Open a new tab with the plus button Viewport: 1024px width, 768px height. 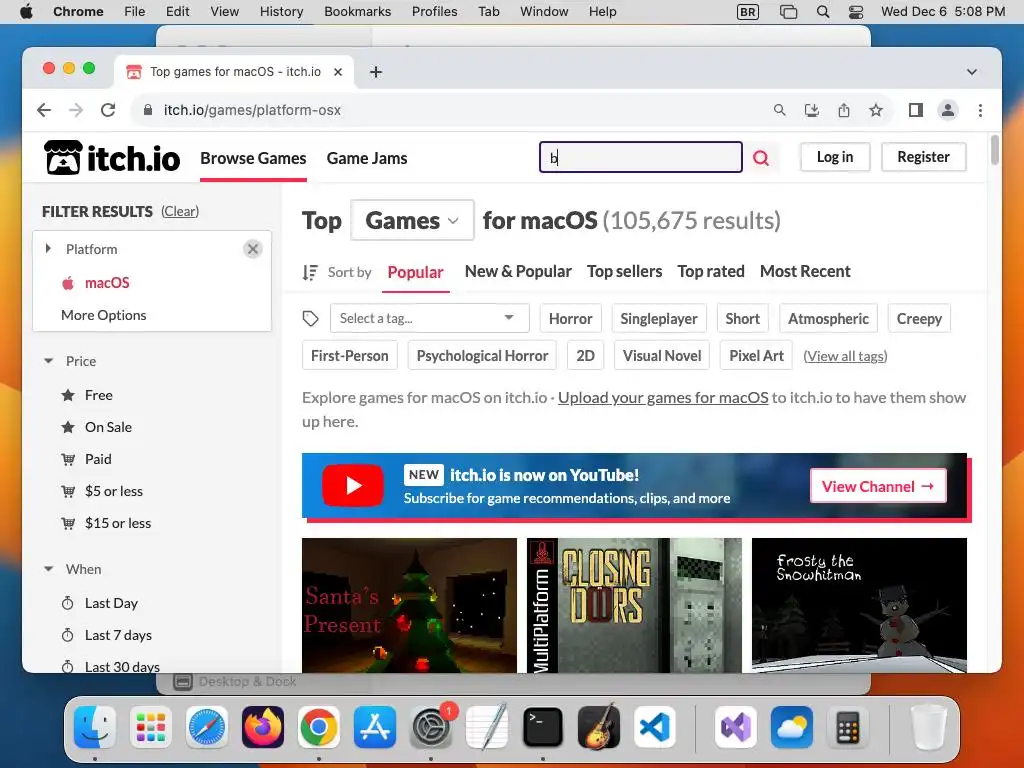pos(376,72)
